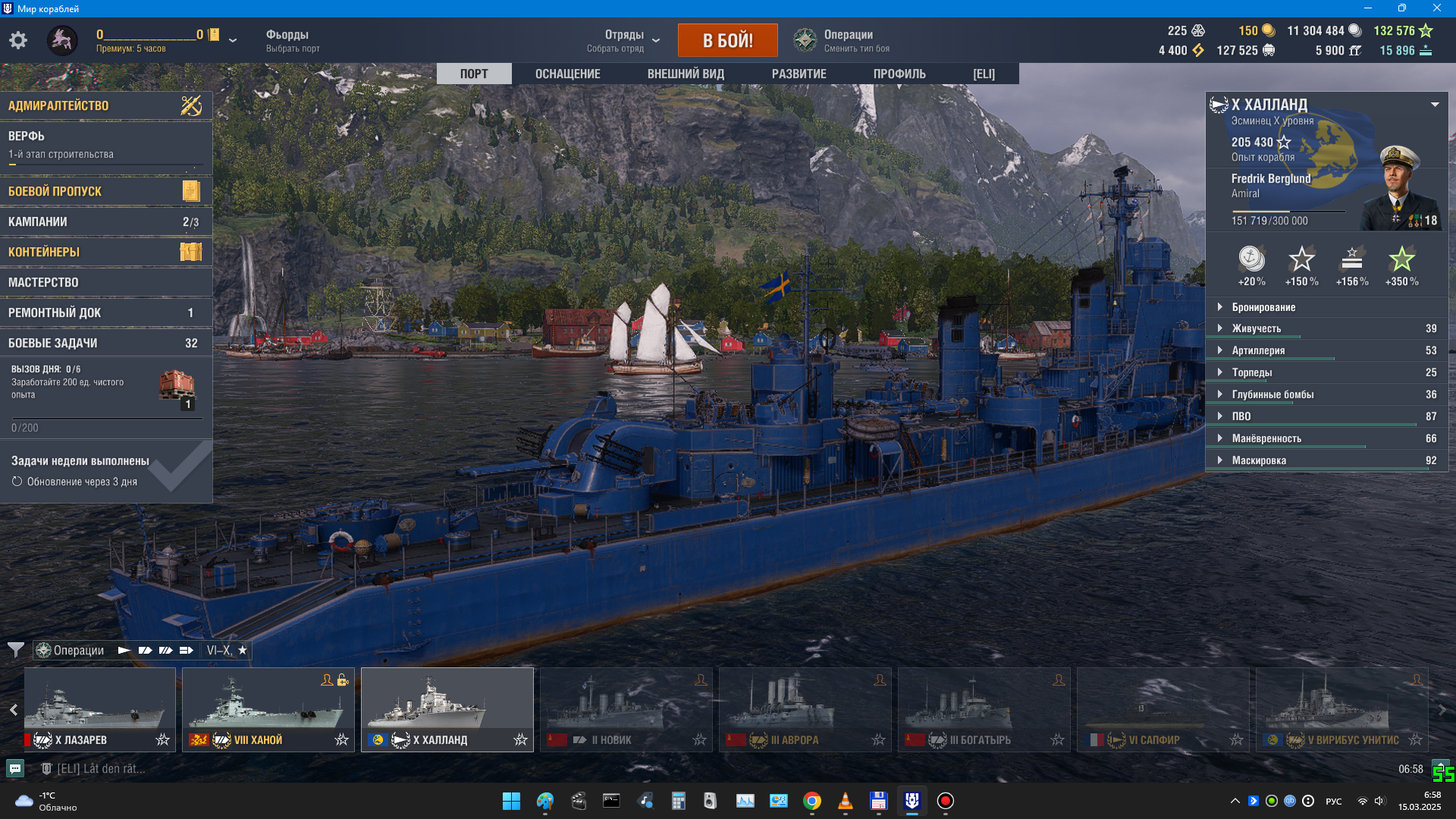Click the +350% free XP bonus

[1401, 266]
